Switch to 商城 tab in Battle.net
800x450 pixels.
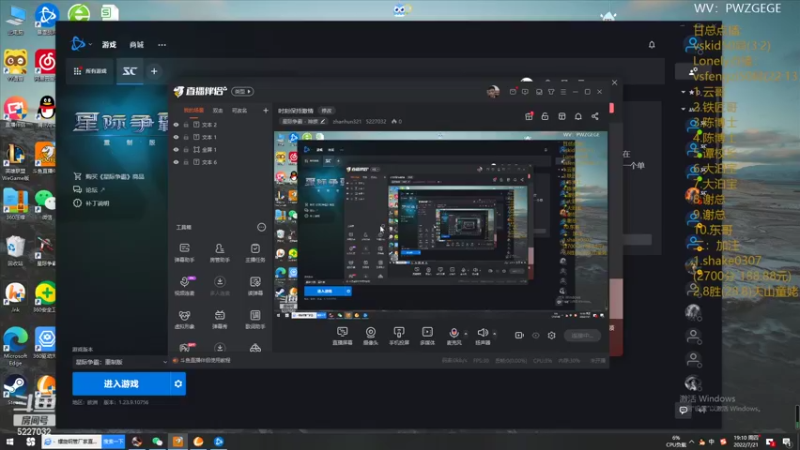136,45
